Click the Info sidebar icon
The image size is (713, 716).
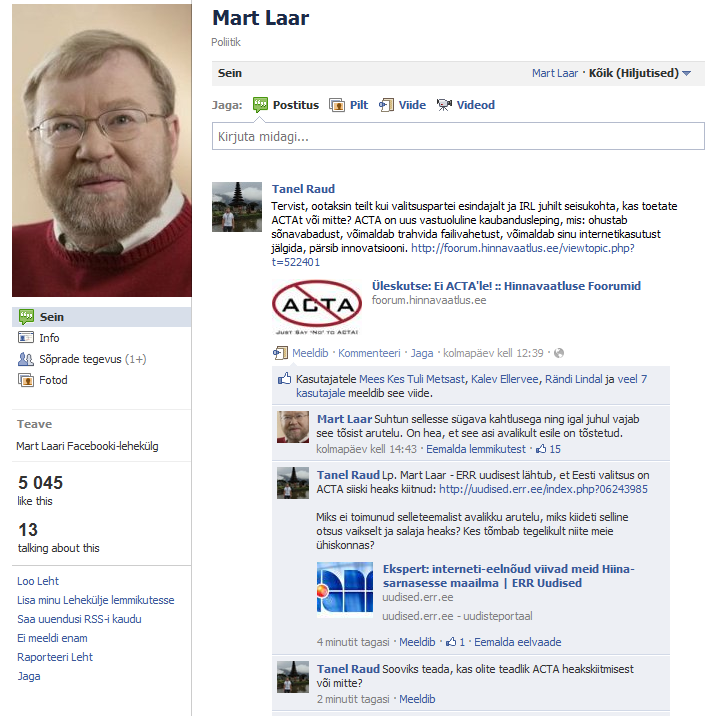tap(26, 337)
